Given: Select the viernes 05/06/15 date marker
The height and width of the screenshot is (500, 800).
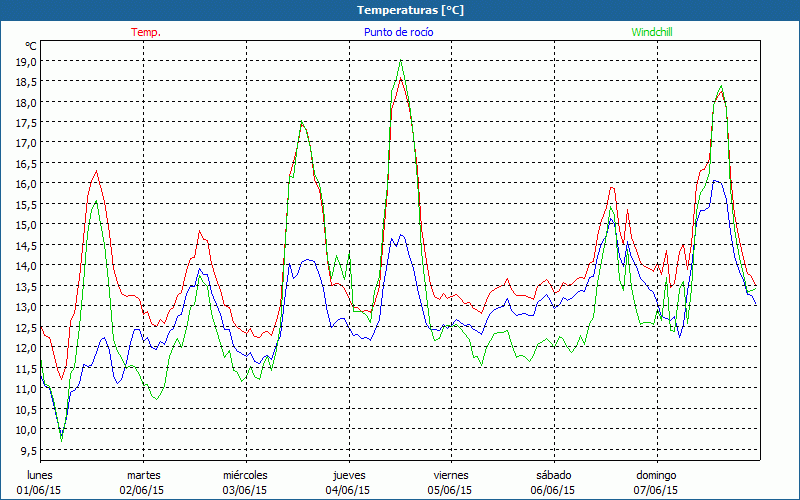Looking at the screenshot, I should coord(450,482).
